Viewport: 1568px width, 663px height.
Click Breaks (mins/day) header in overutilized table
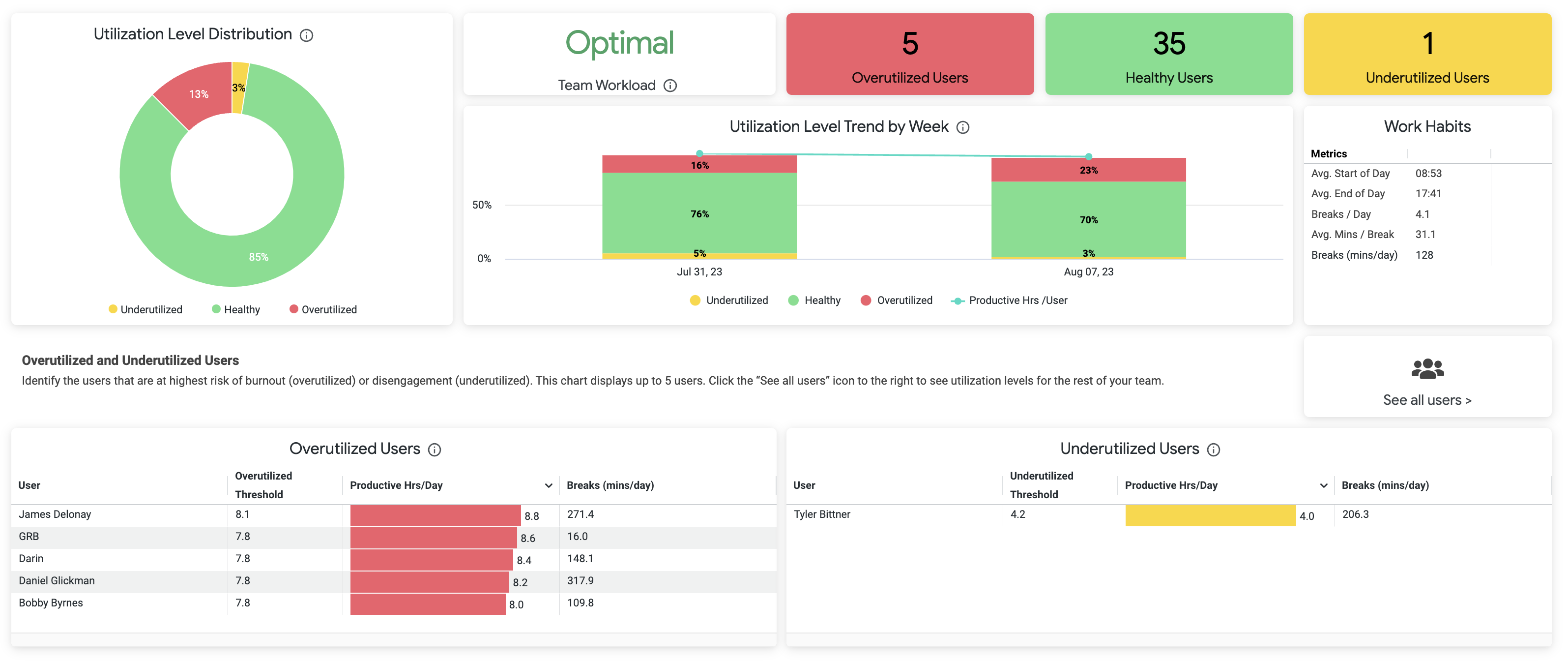tap(610, 485)
